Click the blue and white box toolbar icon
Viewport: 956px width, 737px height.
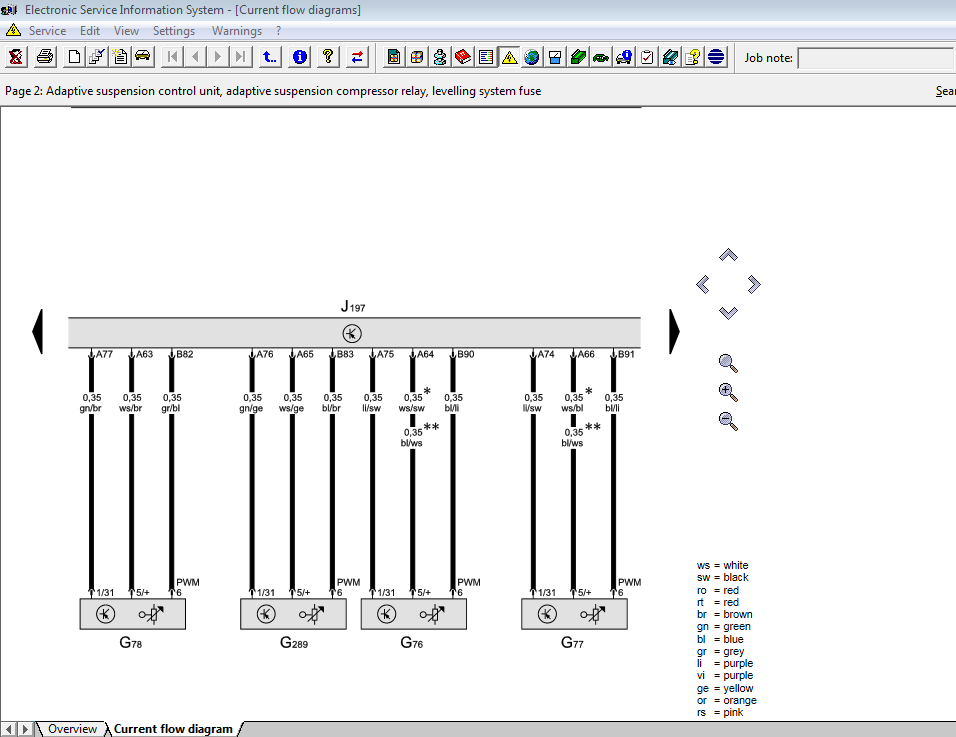pyautogui.click(x=555, y=57)
